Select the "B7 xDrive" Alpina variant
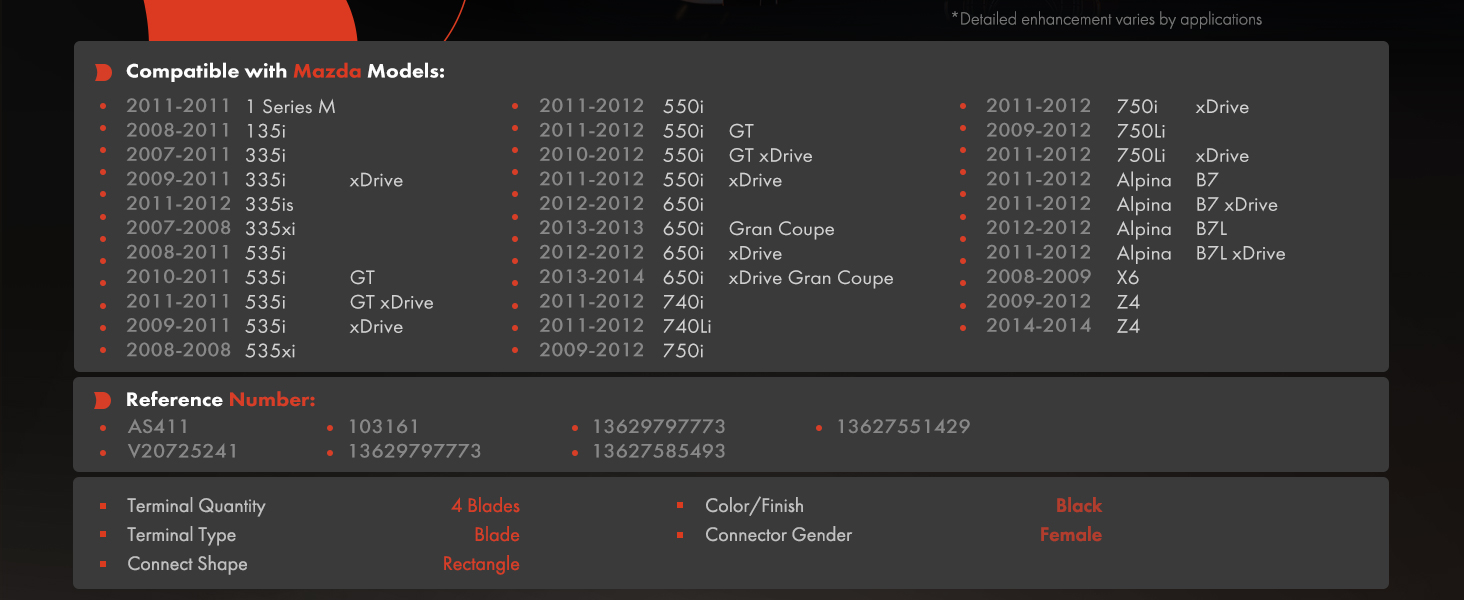The height and width of the screenshot is (600, 1464). (x=1237, y=204)
